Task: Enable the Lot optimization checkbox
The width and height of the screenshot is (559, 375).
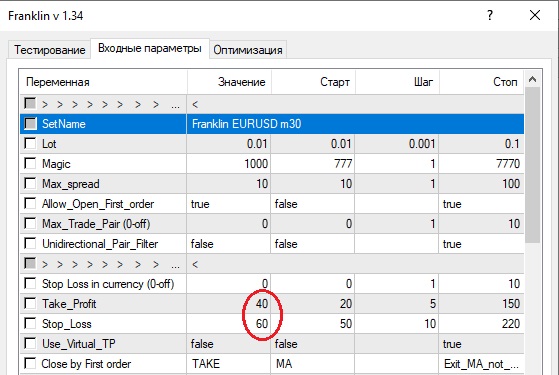Action: [30, 144]
